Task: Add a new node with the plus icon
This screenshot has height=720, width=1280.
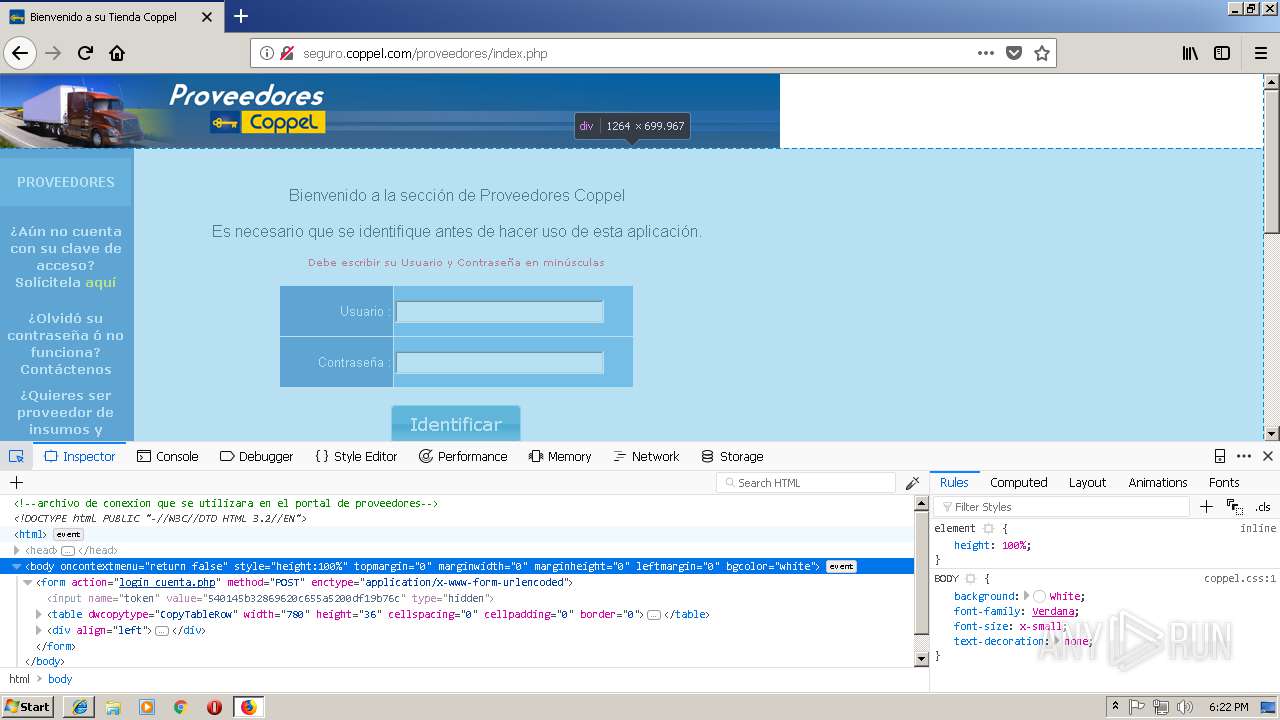Action: (16, 483)
